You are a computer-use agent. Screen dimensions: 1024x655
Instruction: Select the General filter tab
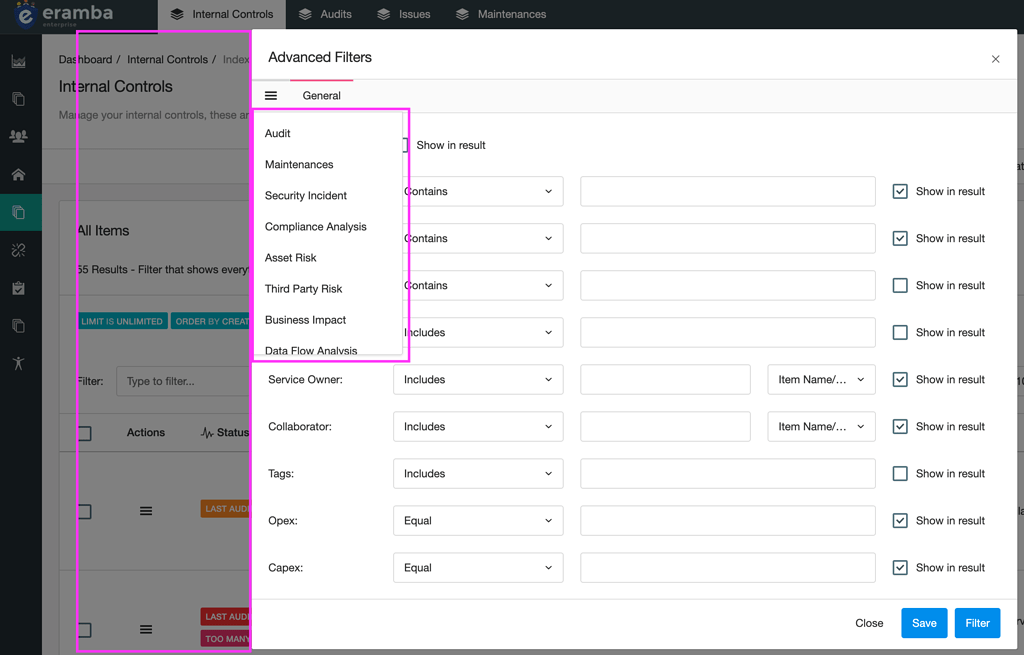[321, 96]
